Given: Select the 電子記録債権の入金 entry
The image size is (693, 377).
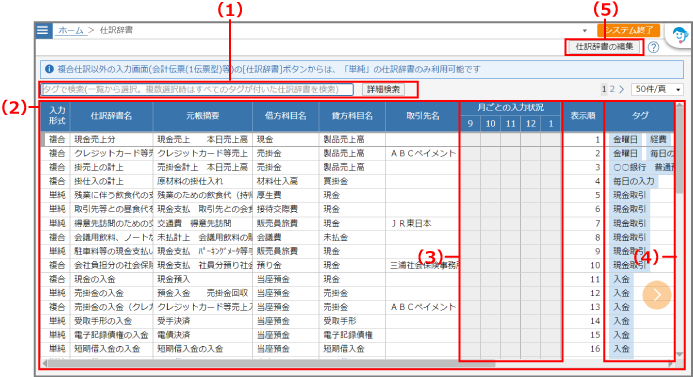Looking at the screenshot, I should click(111, 335).
